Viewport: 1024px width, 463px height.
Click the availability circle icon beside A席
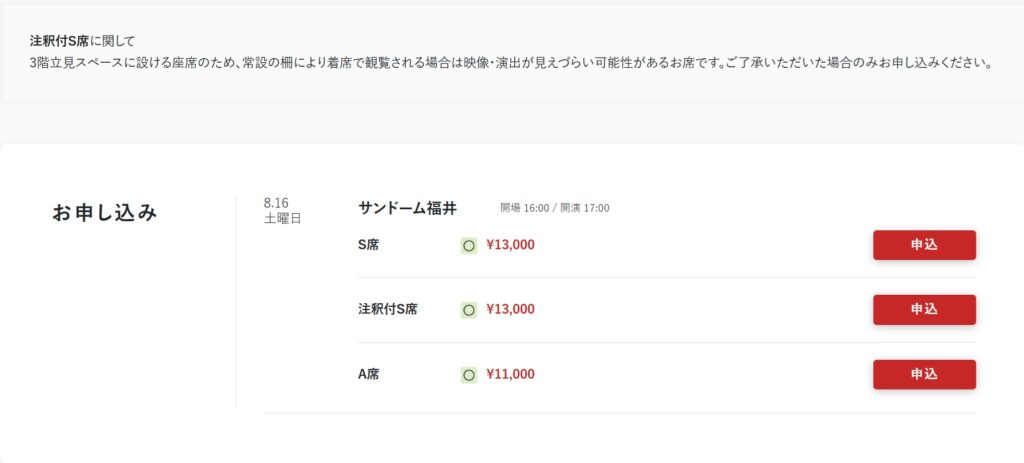pyautogui.click(x=468, y=375)
